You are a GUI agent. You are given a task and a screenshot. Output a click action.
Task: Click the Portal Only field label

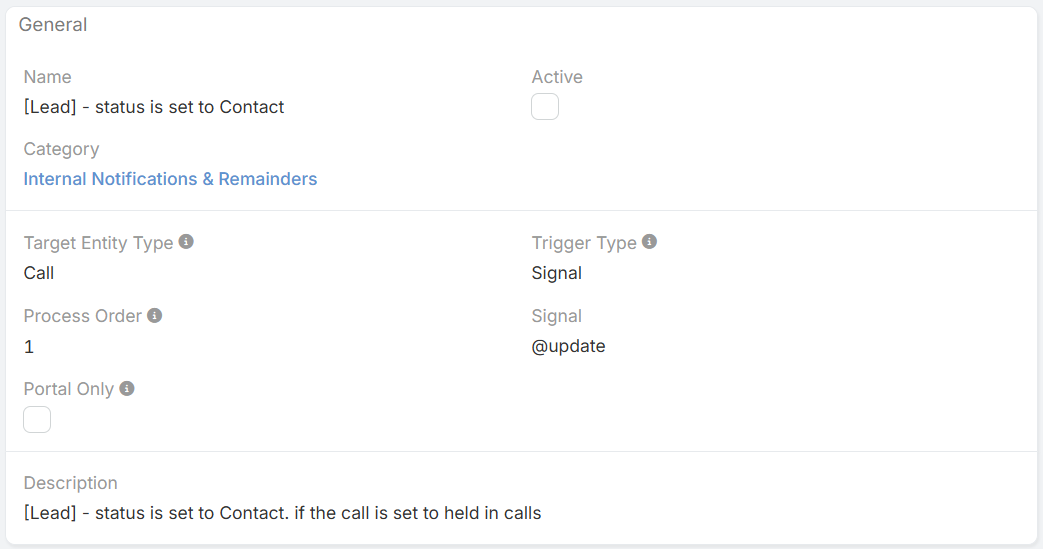click(x=68, y=389)
